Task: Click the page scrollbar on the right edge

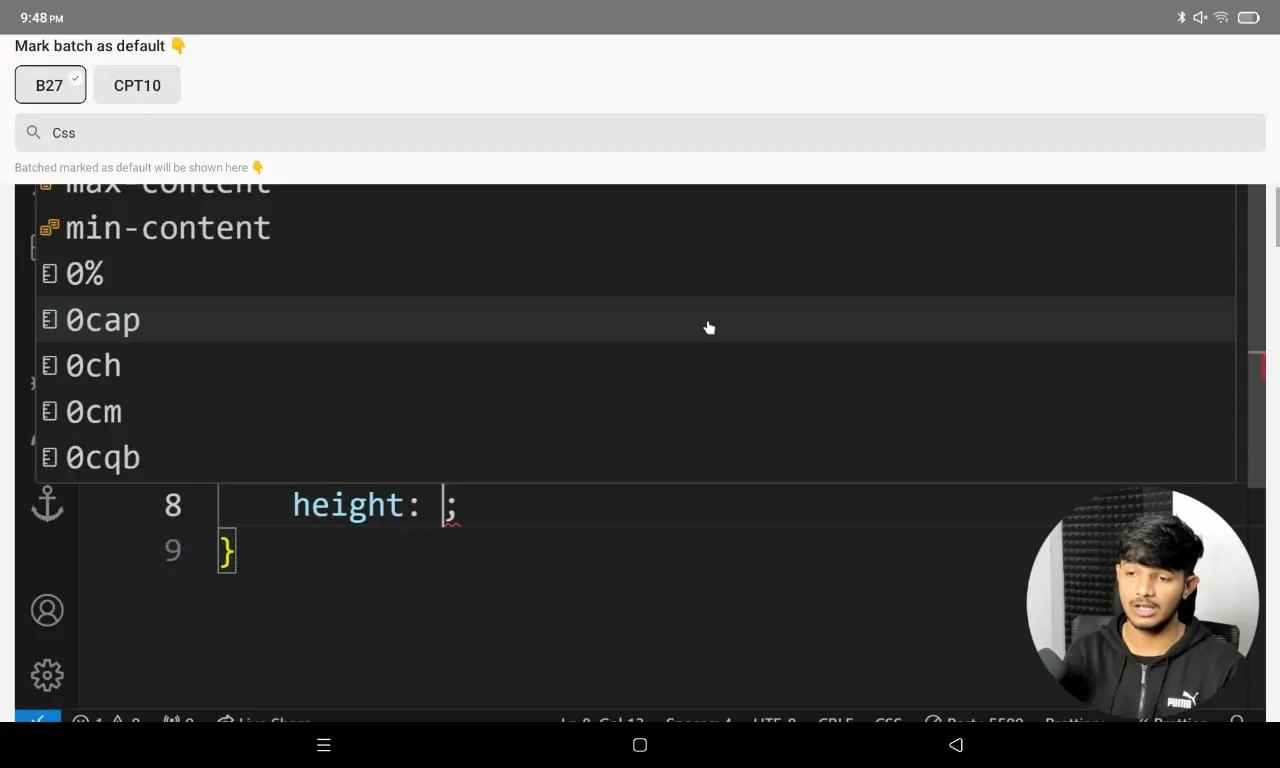Action: [x=1276, y=215]
